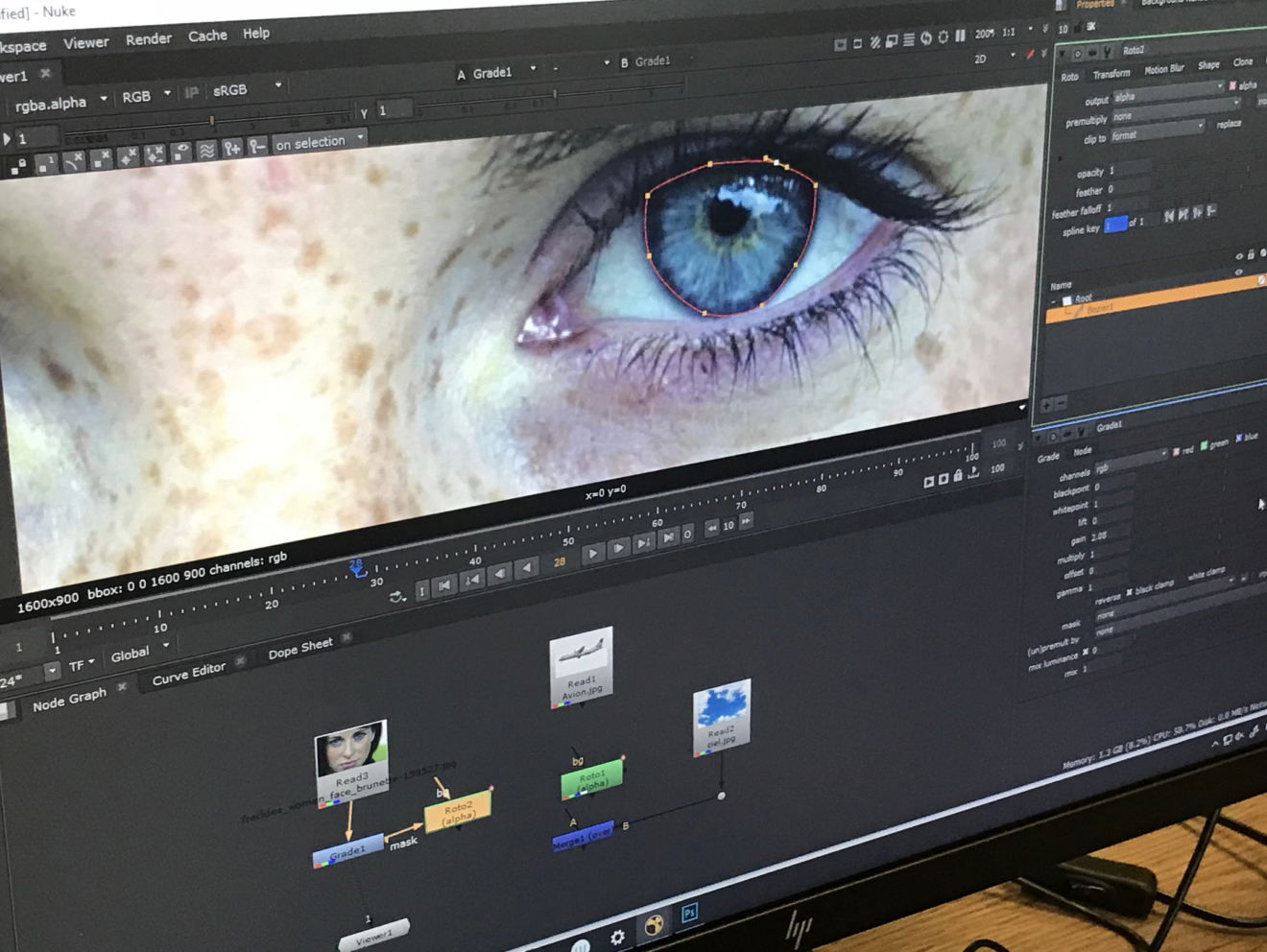Click the delete spline key icon in Roto2 panel

point(1210,211)
